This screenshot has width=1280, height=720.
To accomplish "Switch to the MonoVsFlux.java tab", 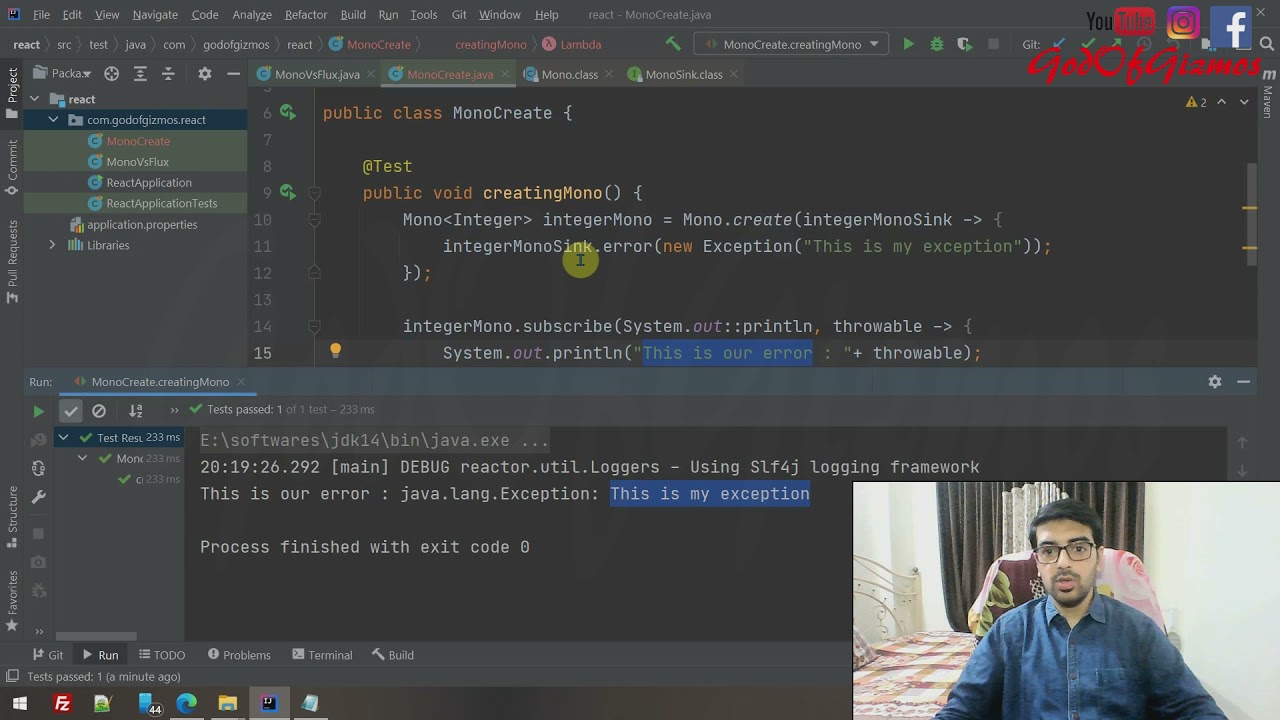I will [316, 75].
